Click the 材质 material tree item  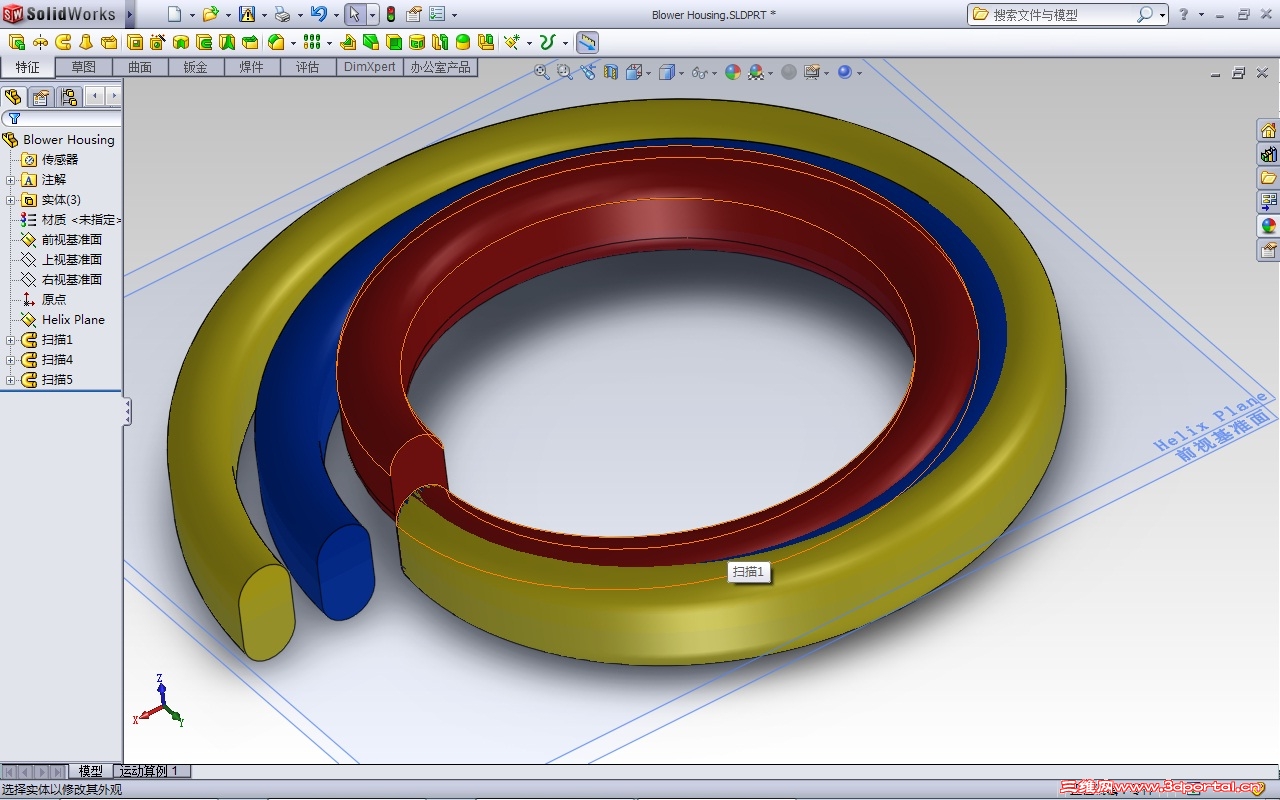[71, 220]
